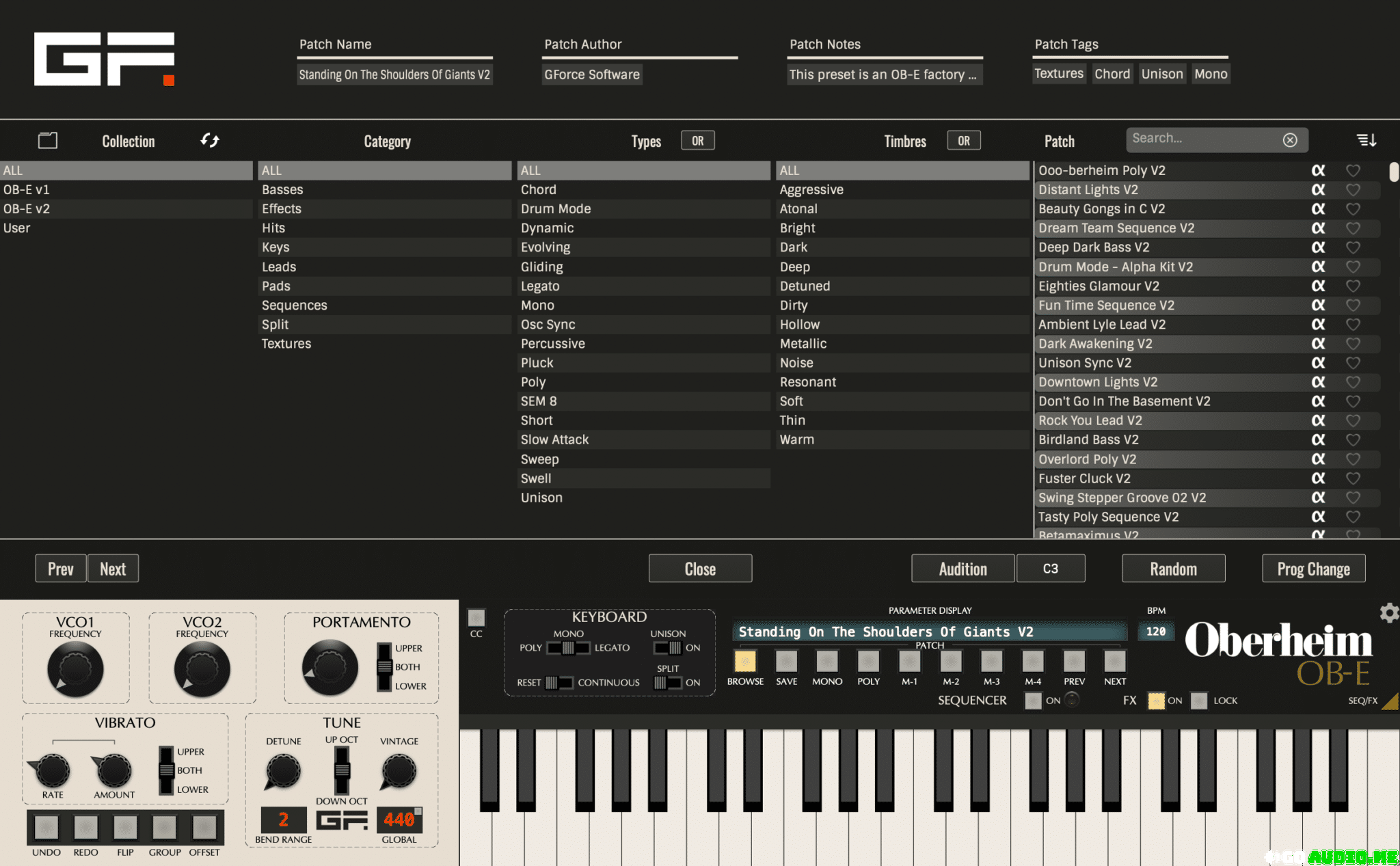Click the Prog Change button
Screen dimensions: 1400x866
click(1313, 569)
